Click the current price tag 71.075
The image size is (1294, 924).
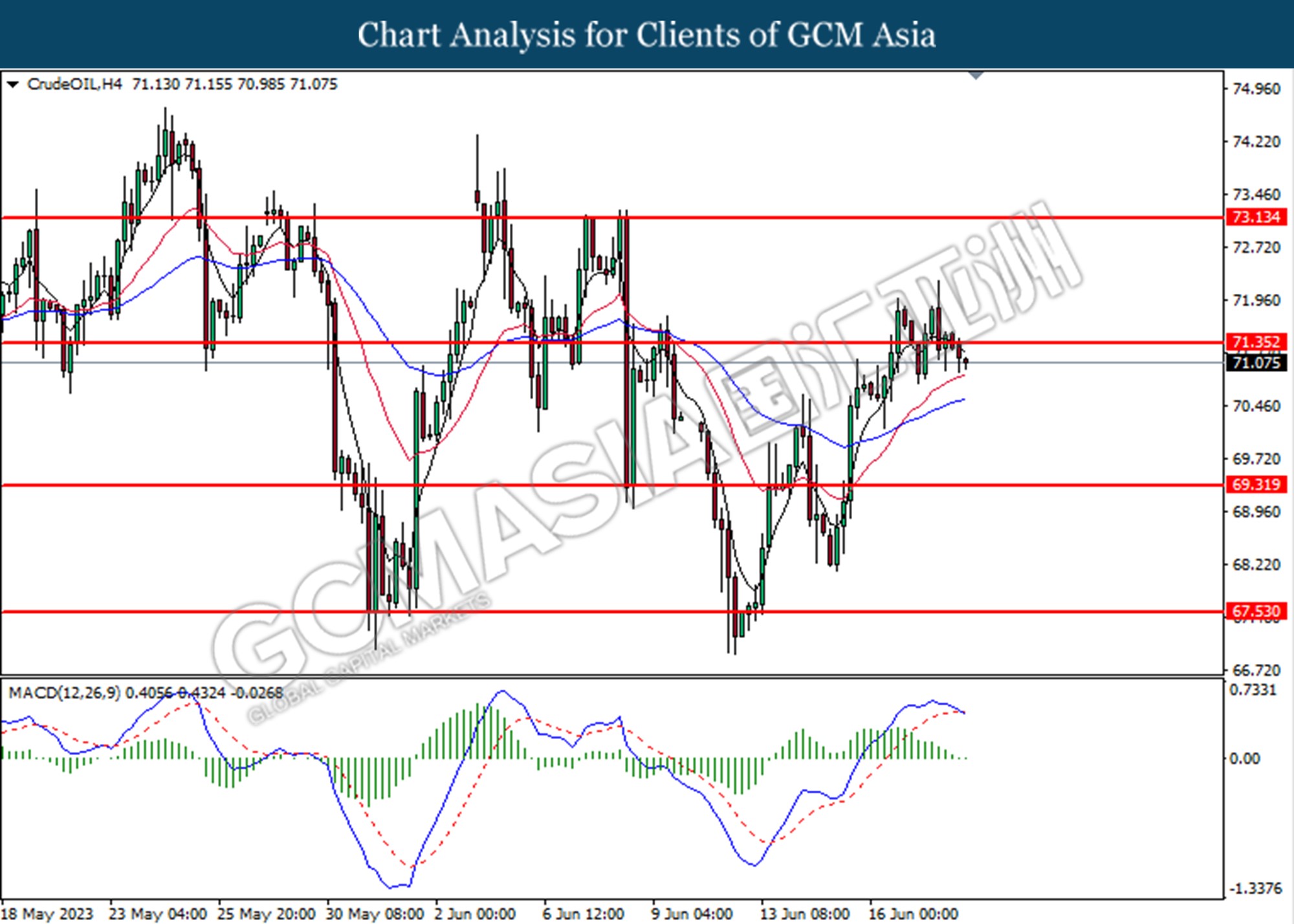1256,362
